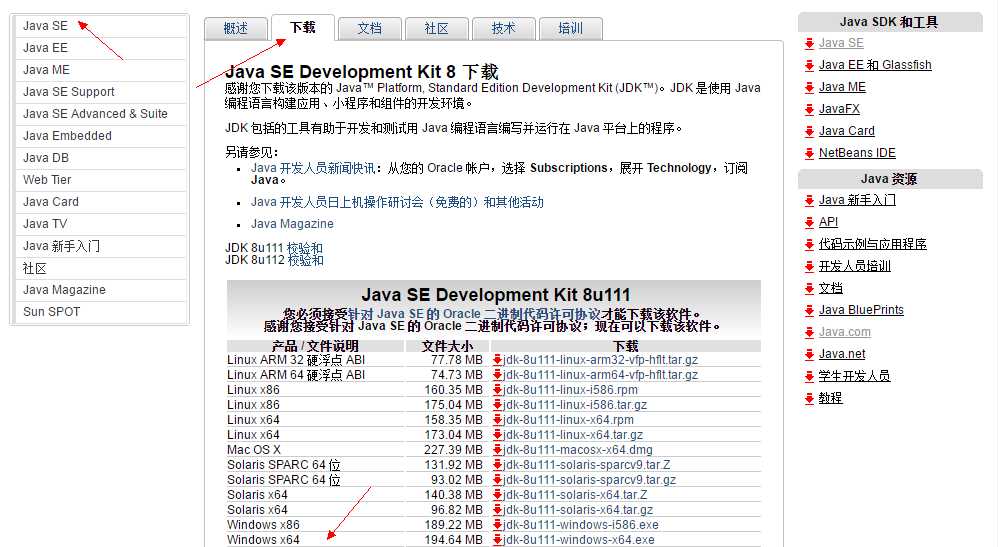998x547 pixels.
Task: Click red arrow icon next to JavaFX
Action: click(x=809, y=110)
